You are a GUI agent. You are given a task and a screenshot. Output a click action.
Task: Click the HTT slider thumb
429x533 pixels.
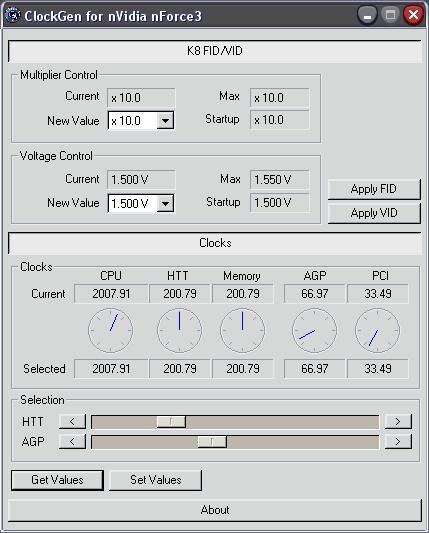point(171,422)
